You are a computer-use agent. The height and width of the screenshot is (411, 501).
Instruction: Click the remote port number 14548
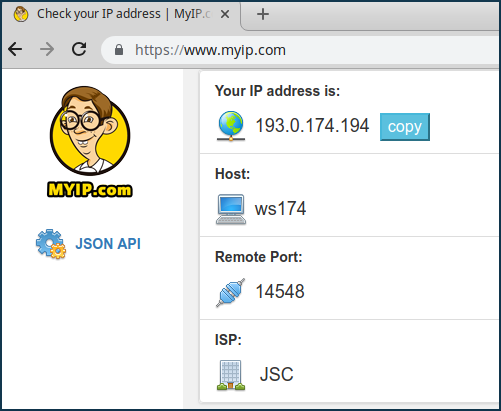[x=280, y=291]
